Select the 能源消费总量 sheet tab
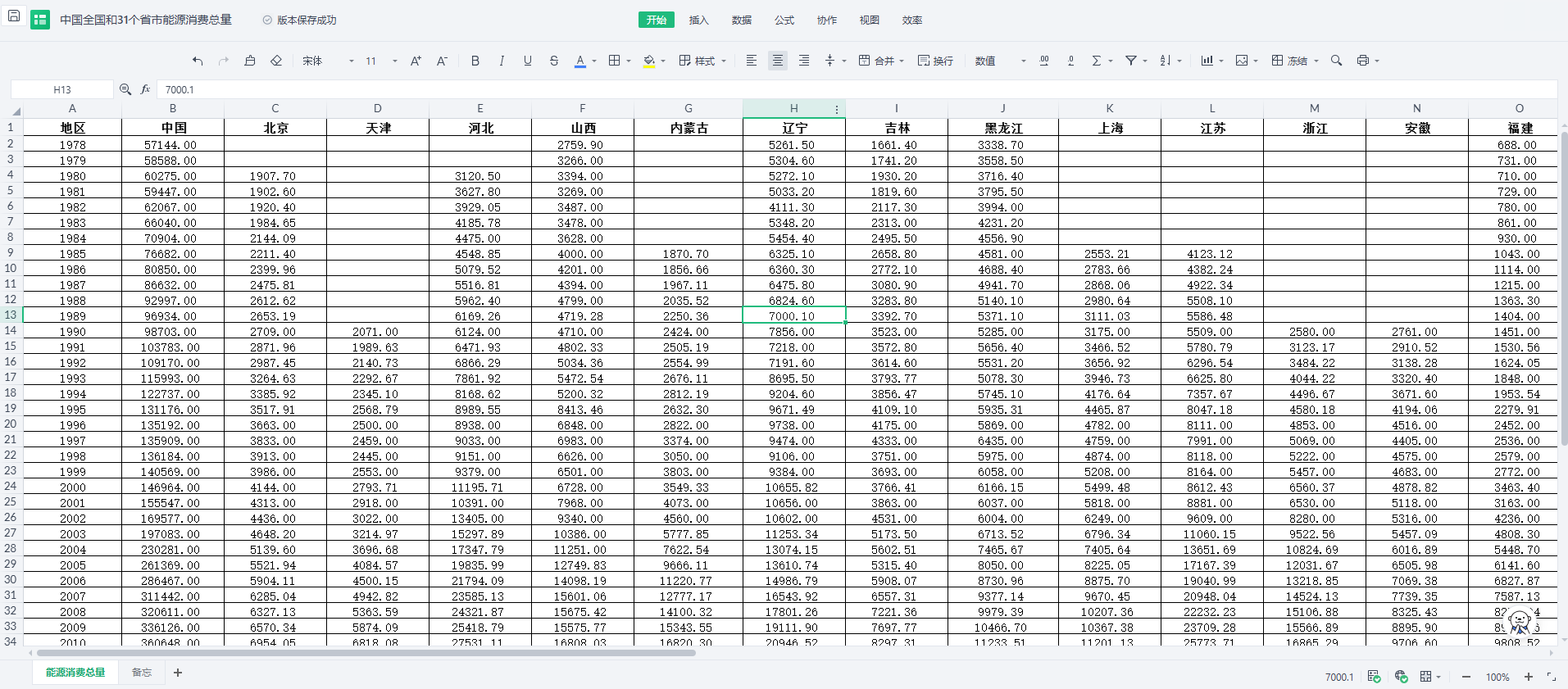The height and width of the screenshot is (689, 1568). 75,673
